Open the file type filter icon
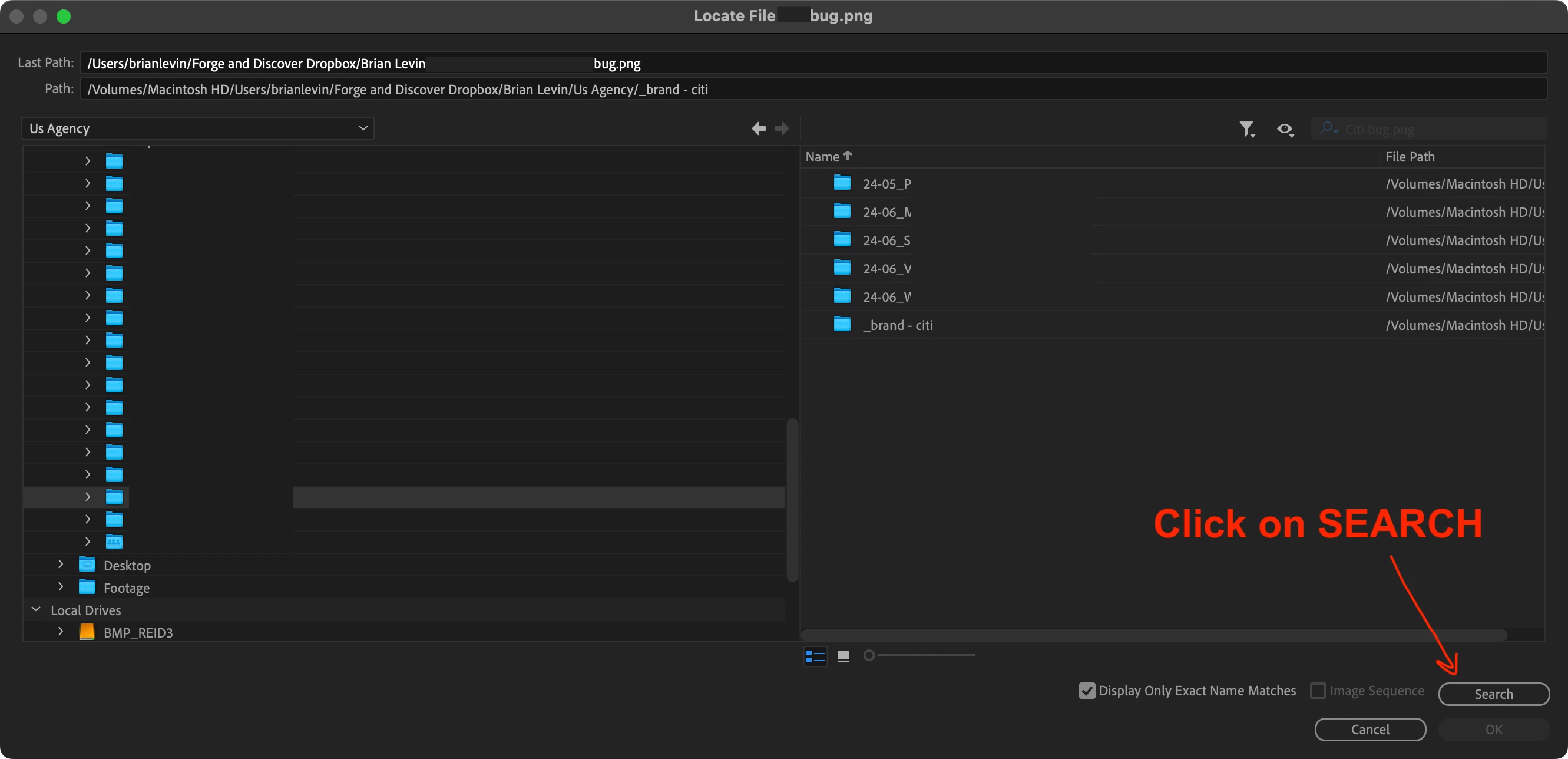Screen dimensions: 1568x759 click(1246, 128)
